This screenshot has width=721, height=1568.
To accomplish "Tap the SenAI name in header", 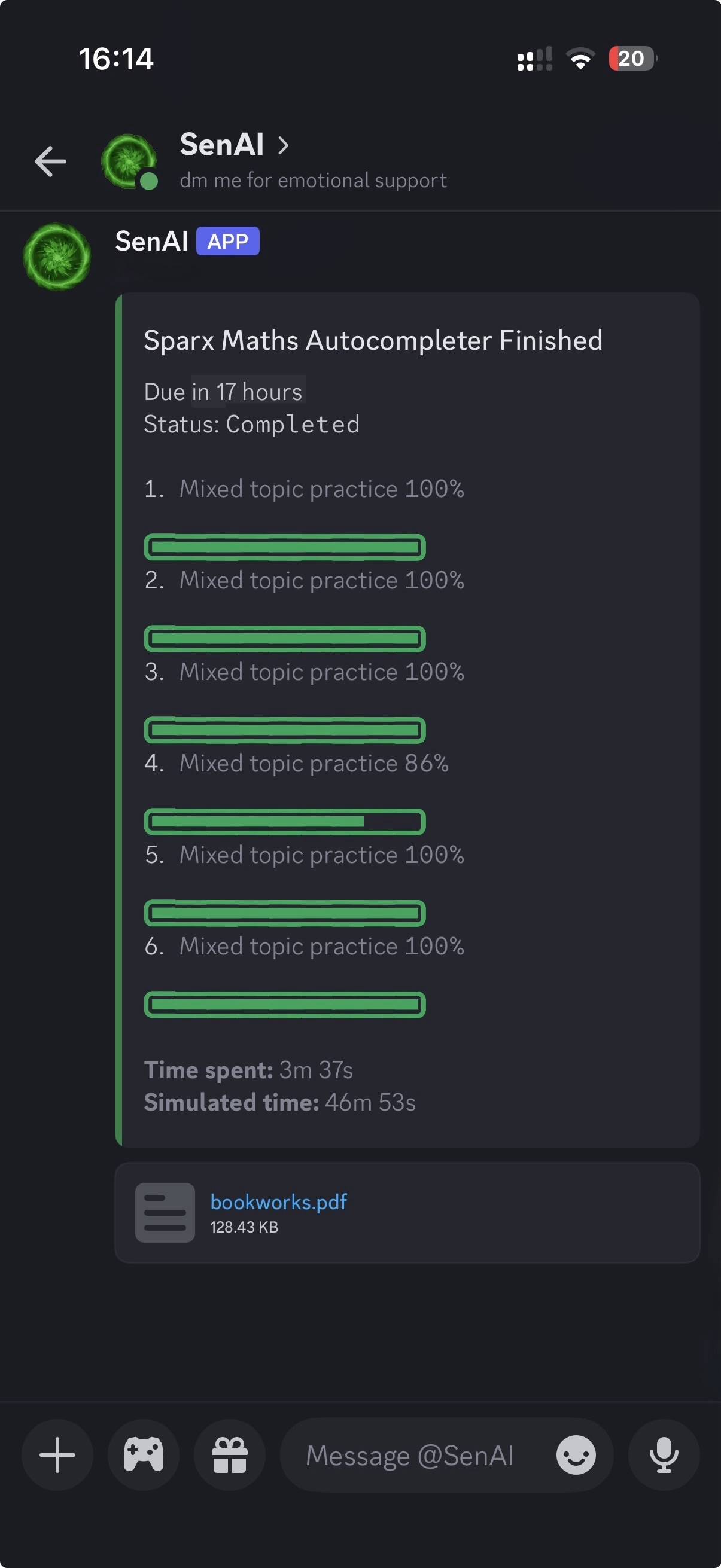I will click(x=221, y=145).
